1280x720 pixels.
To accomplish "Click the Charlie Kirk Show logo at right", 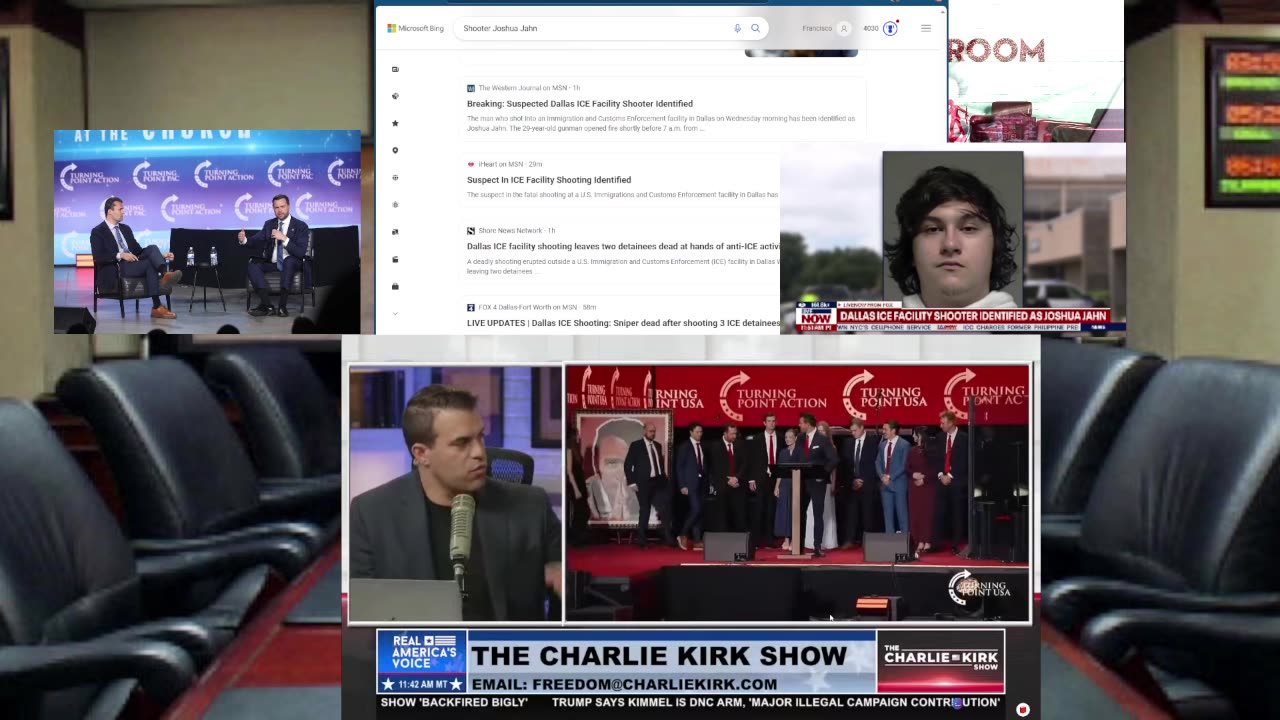I will 940,660.
